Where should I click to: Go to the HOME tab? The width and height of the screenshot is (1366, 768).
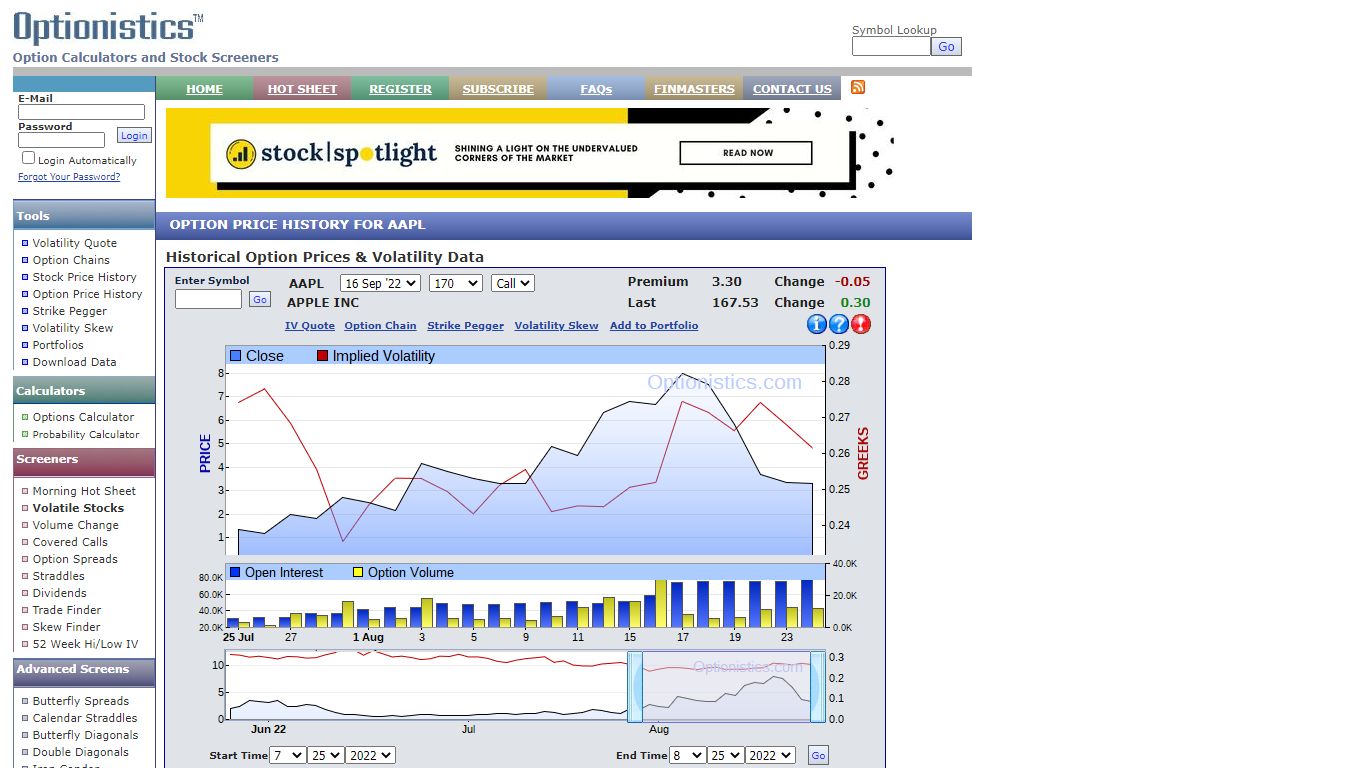click(204, 89)
